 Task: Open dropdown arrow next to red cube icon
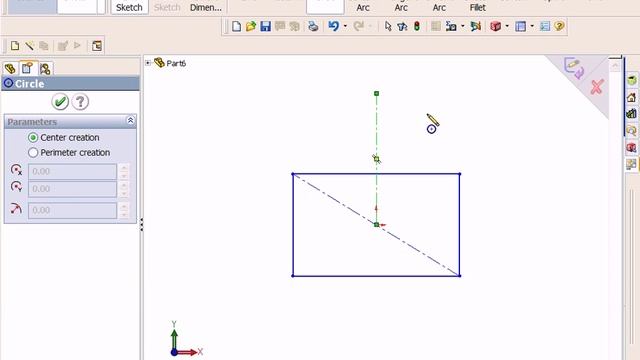tap(507, 27)
